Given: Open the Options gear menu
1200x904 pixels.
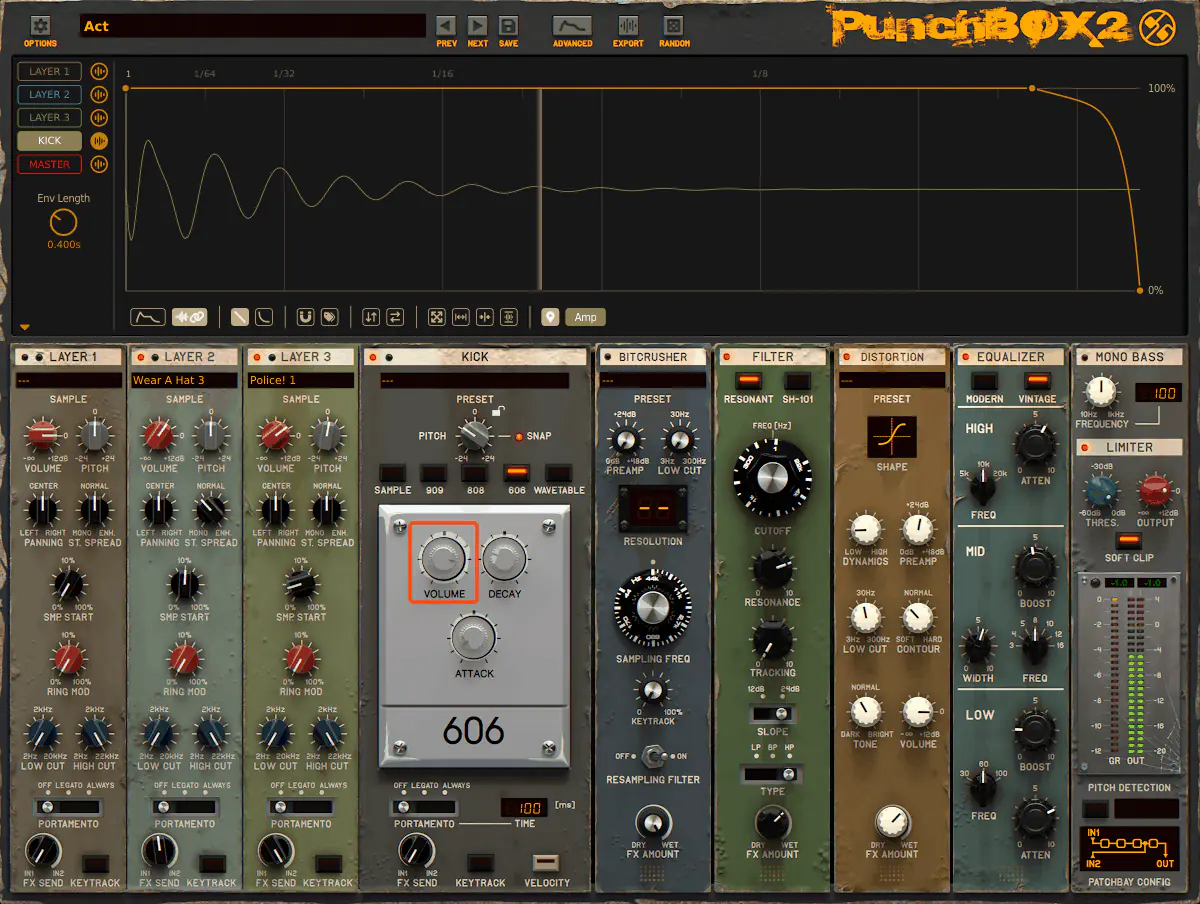Looking at the screenshot, I should (40, 26).
